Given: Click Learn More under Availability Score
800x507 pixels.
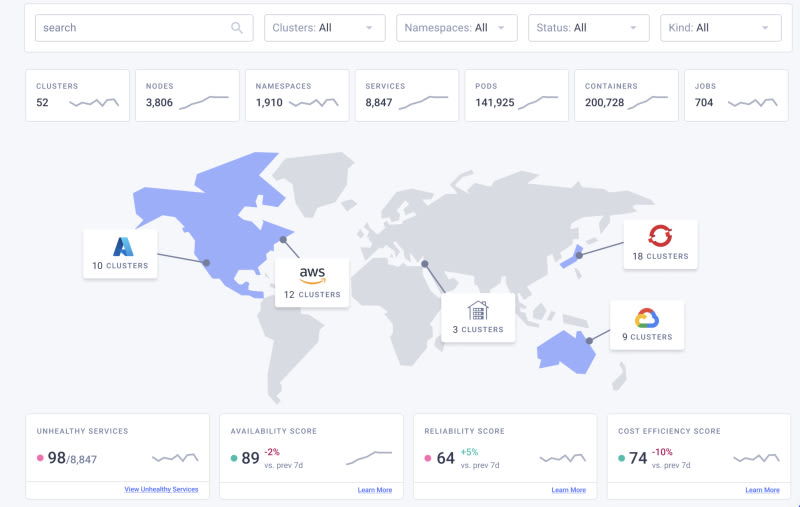Looking at the screenshot, I should [x=375, y=490].
